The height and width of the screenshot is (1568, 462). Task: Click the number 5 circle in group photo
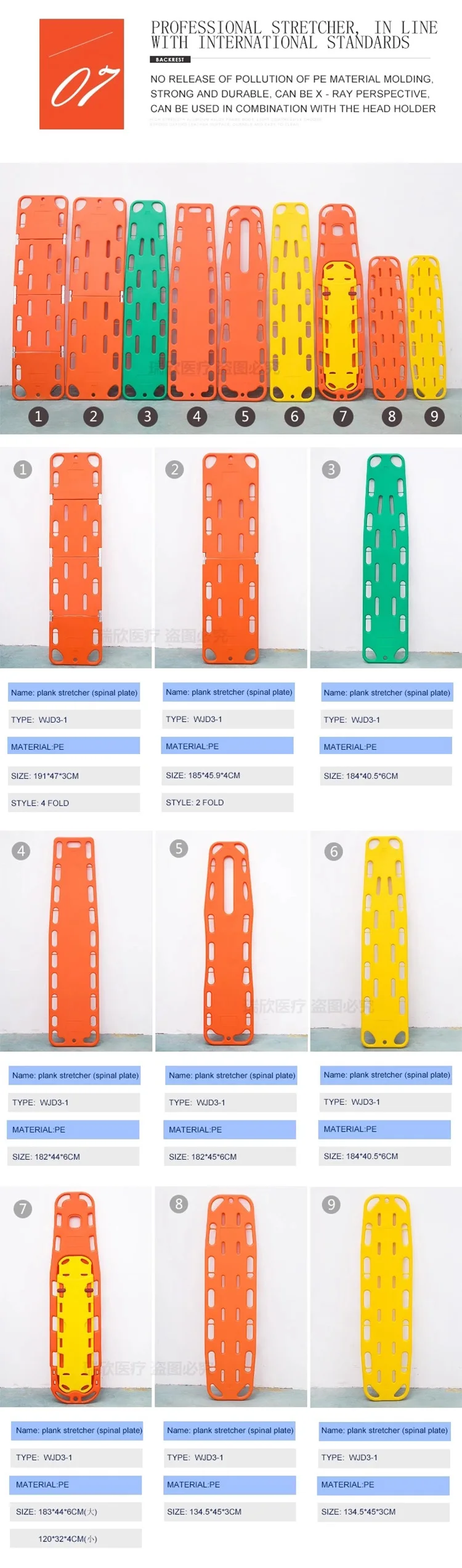tap(245, 416)
